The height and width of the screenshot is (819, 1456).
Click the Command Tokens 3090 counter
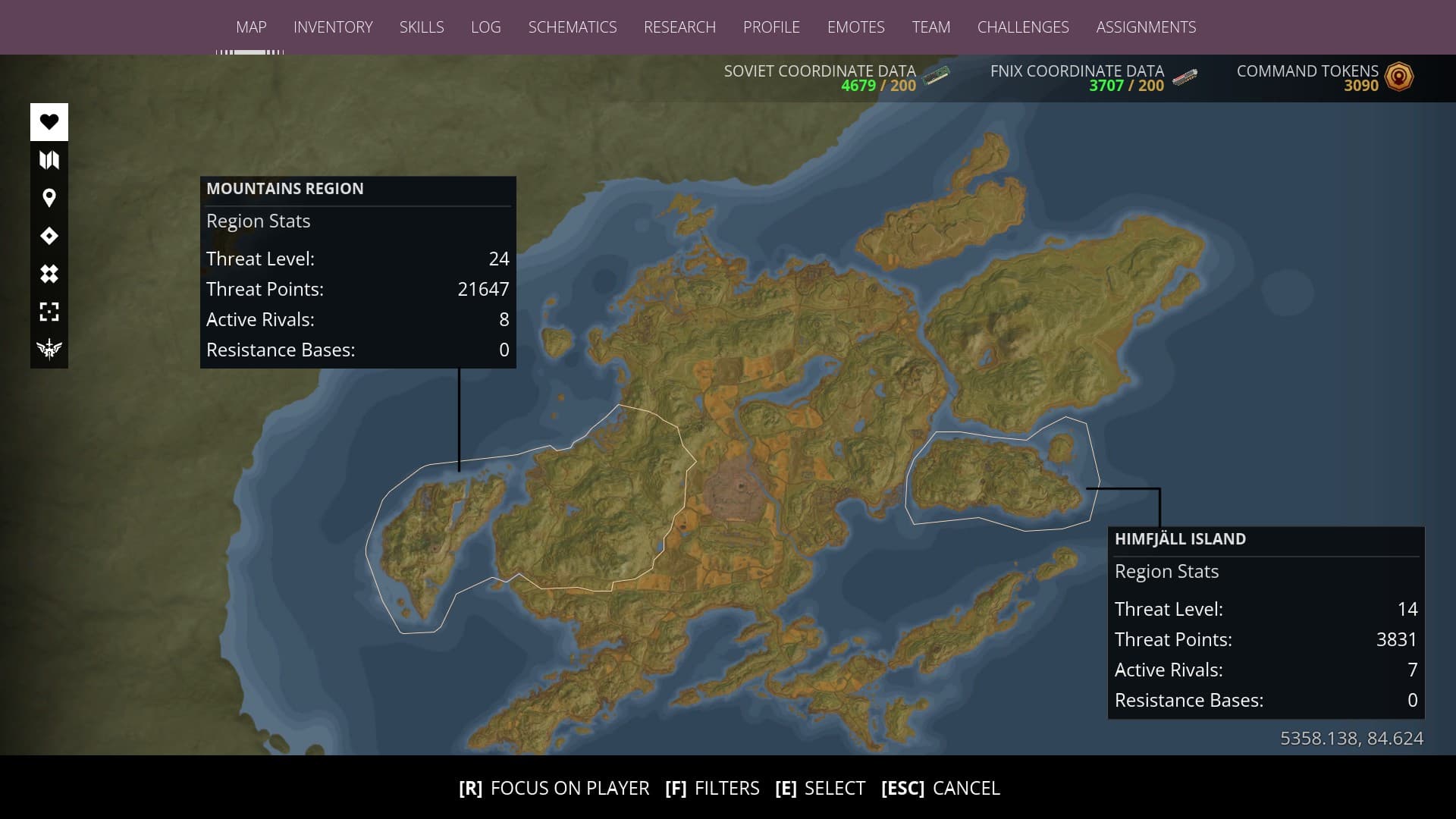tap(1361, 86)
